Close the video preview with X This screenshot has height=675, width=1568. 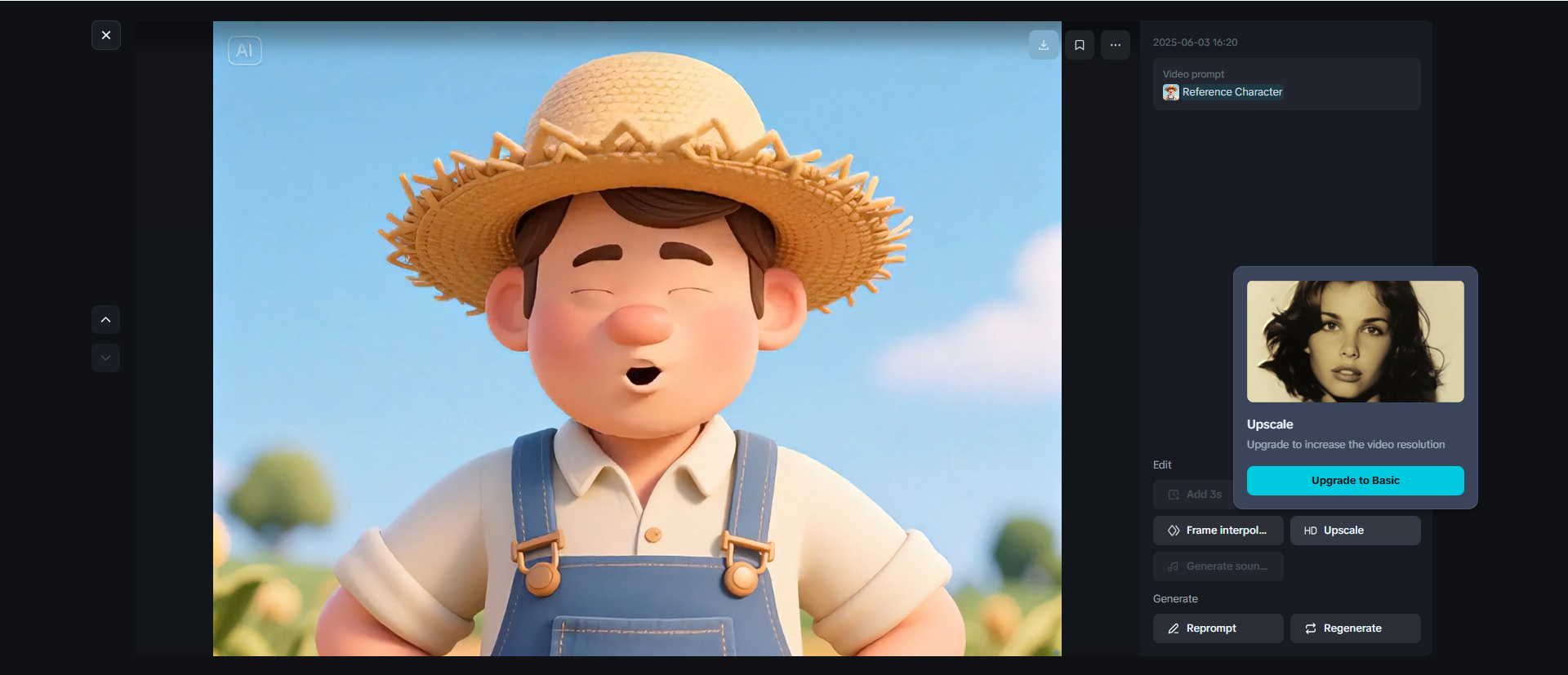pos(106,35)
